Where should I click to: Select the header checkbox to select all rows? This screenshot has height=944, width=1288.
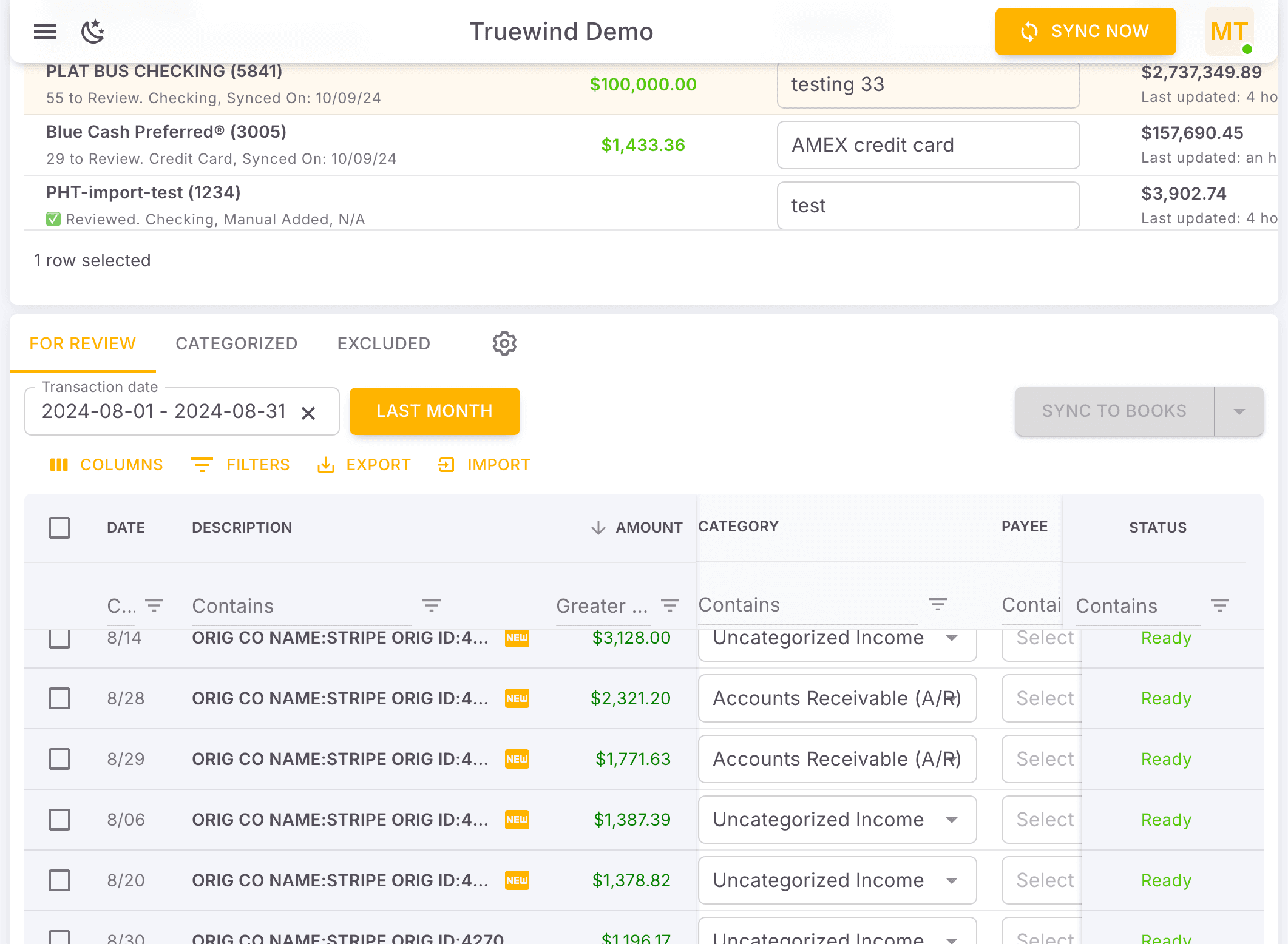pos(59,528)
